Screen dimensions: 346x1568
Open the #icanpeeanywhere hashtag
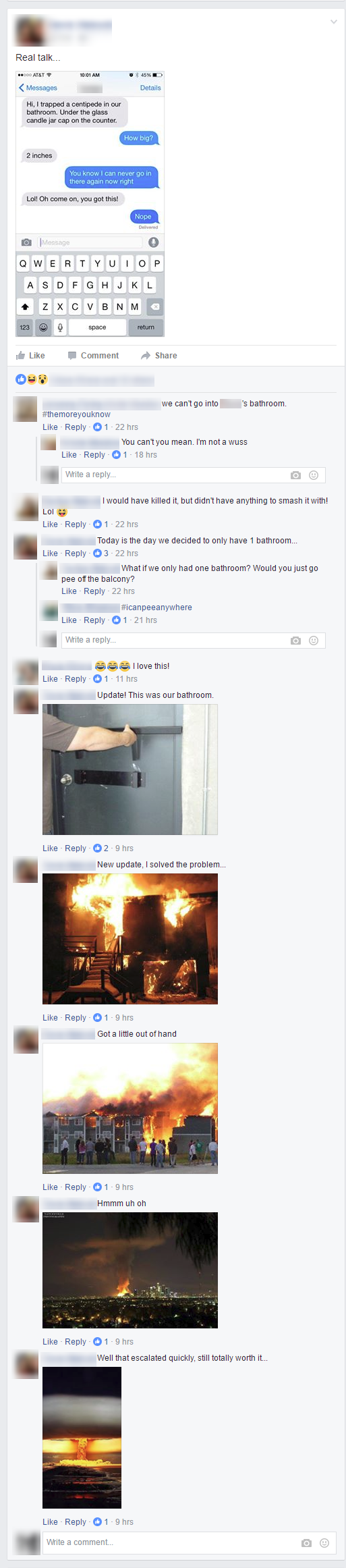(x=156, y=607)
